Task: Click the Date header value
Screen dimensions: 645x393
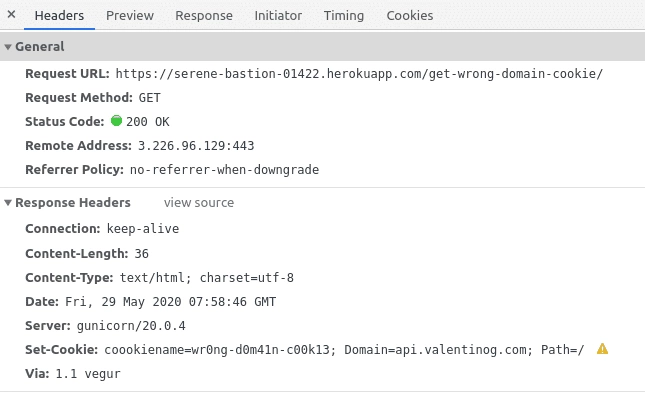Action: 170,302
